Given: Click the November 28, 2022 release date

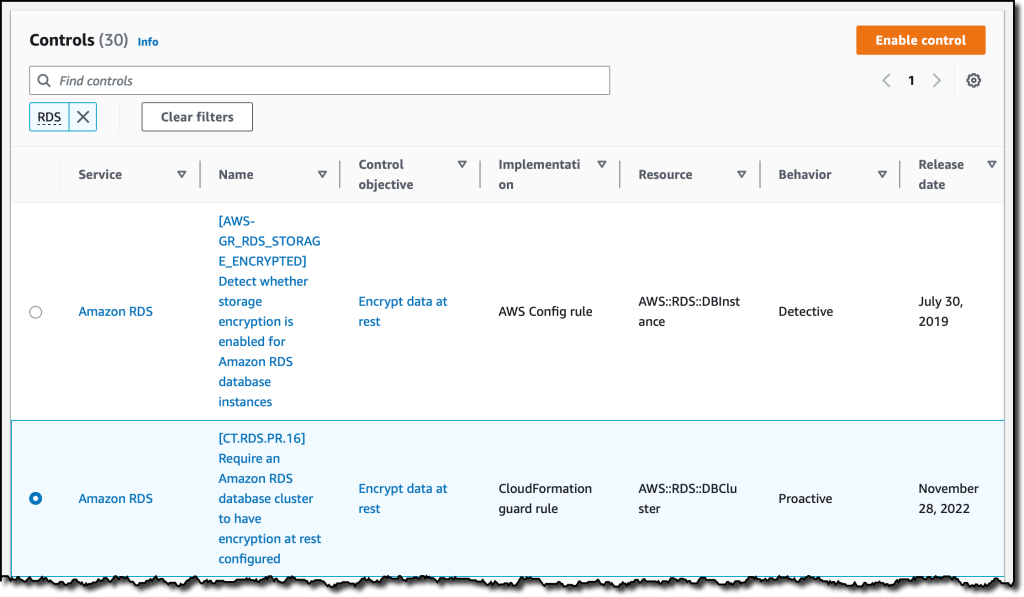Looking at the screenshot, I should (948, 498).
